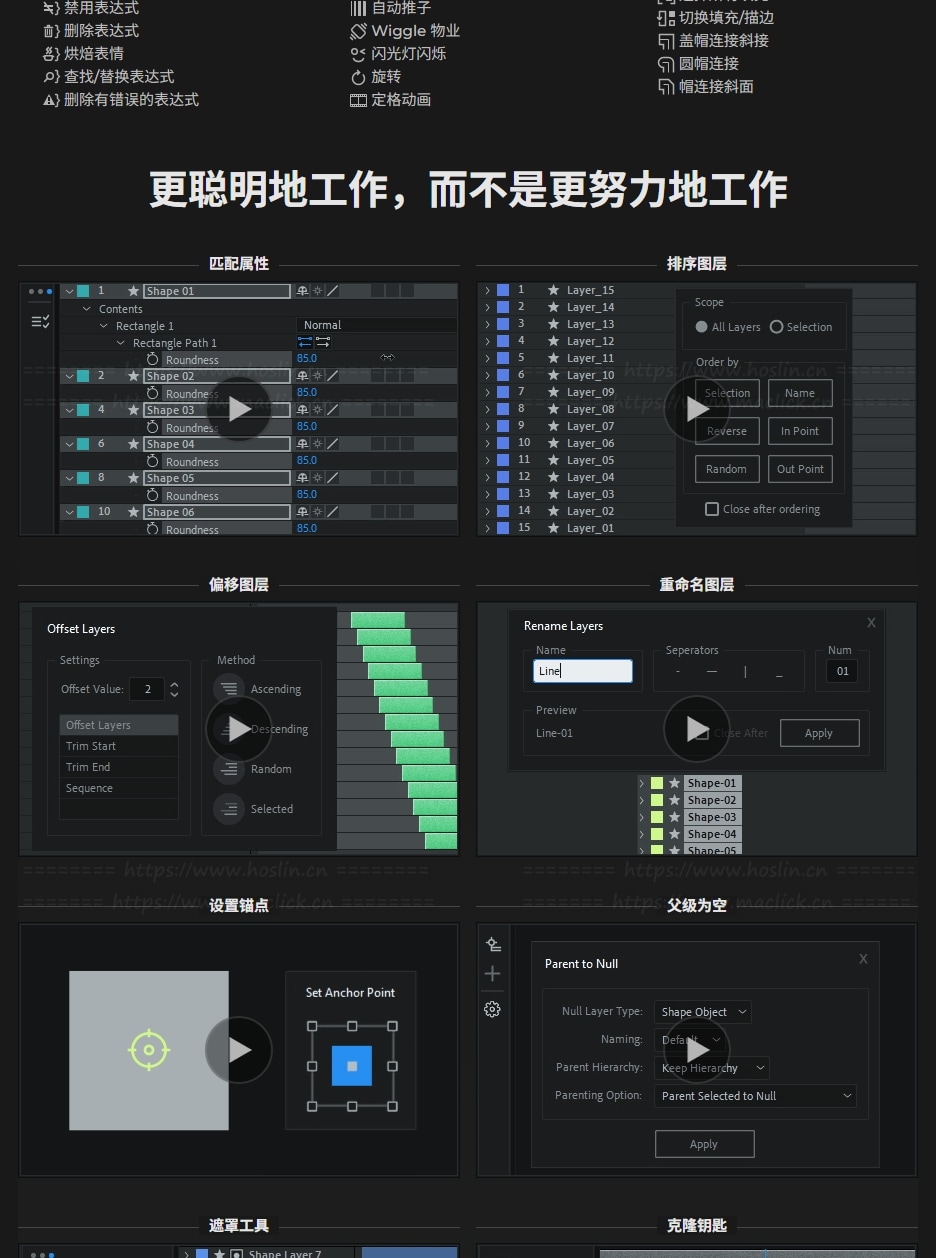The height and width of the screenshot is (1258, 936).
Task: Click the 闪光灯闪烁 icon
Action: pos(358,54)
